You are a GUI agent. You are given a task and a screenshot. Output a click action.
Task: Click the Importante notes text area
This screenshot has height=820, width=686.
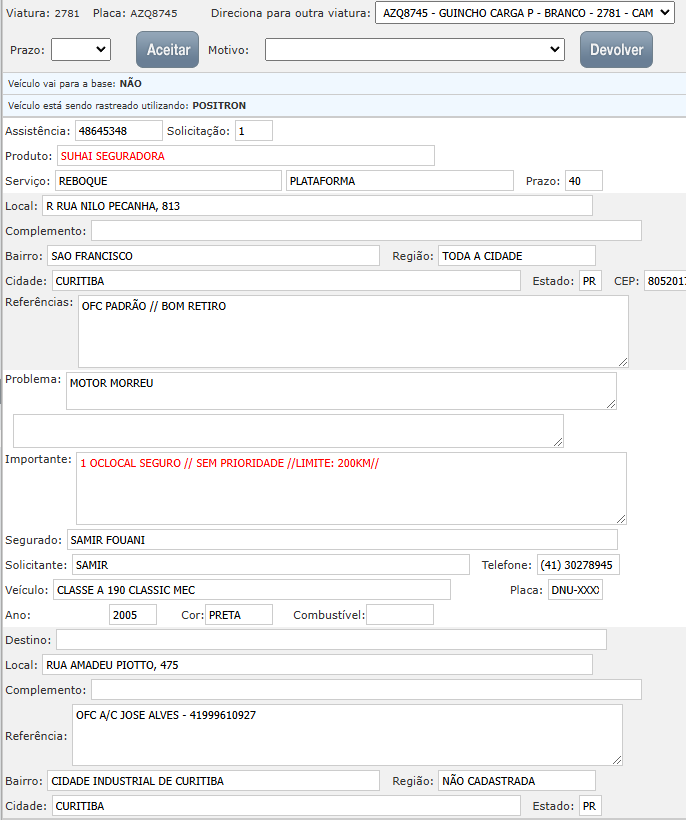click(x=351, y=488)
